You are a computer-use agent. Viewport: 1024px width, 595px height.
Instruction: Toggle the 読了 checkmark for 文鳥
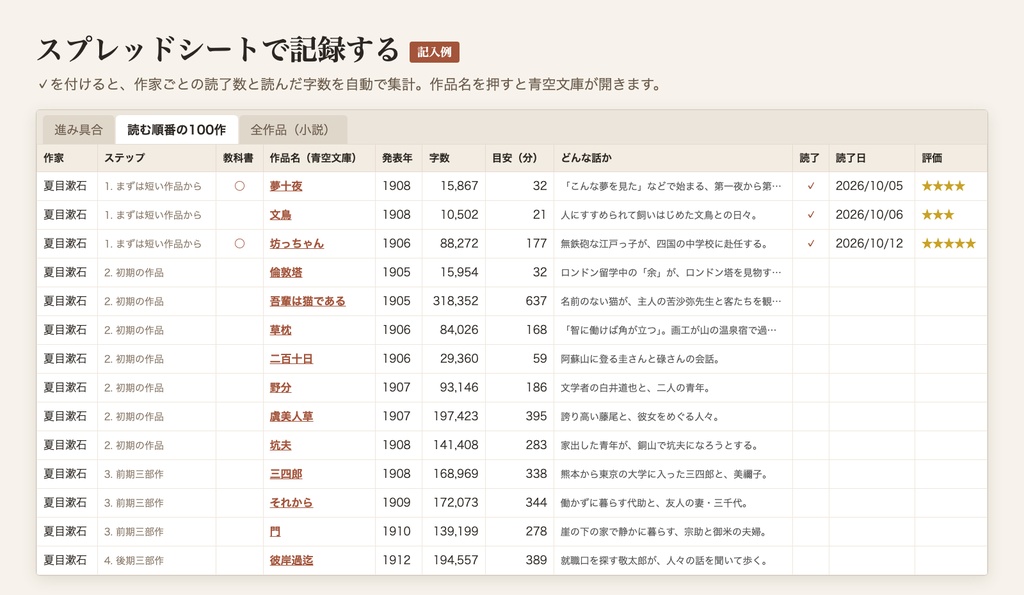click(810, 215)
